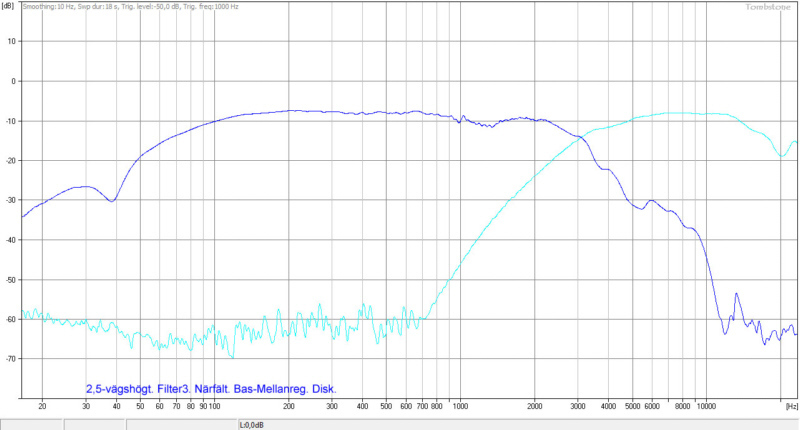Select the -70 dB y-axis label
This screenshot has width=800, height=430.
(x=11, y=359)
